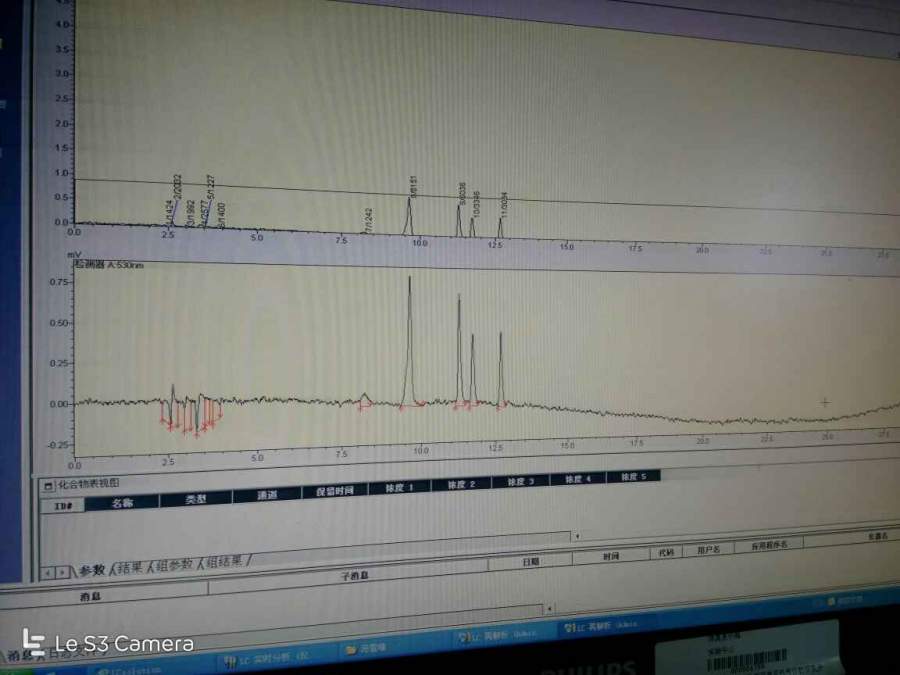This screenshot has height=675, width=900.
Task: Click the 应用程序名 column header
Action: (x=770, y=545)
